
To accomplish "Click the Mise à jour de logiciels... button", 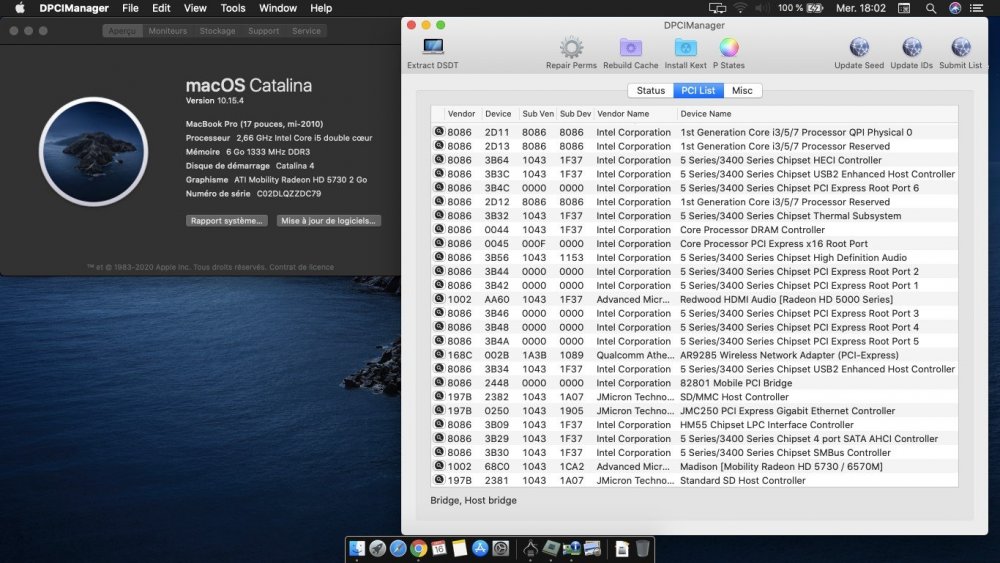I will click(328, 221).
